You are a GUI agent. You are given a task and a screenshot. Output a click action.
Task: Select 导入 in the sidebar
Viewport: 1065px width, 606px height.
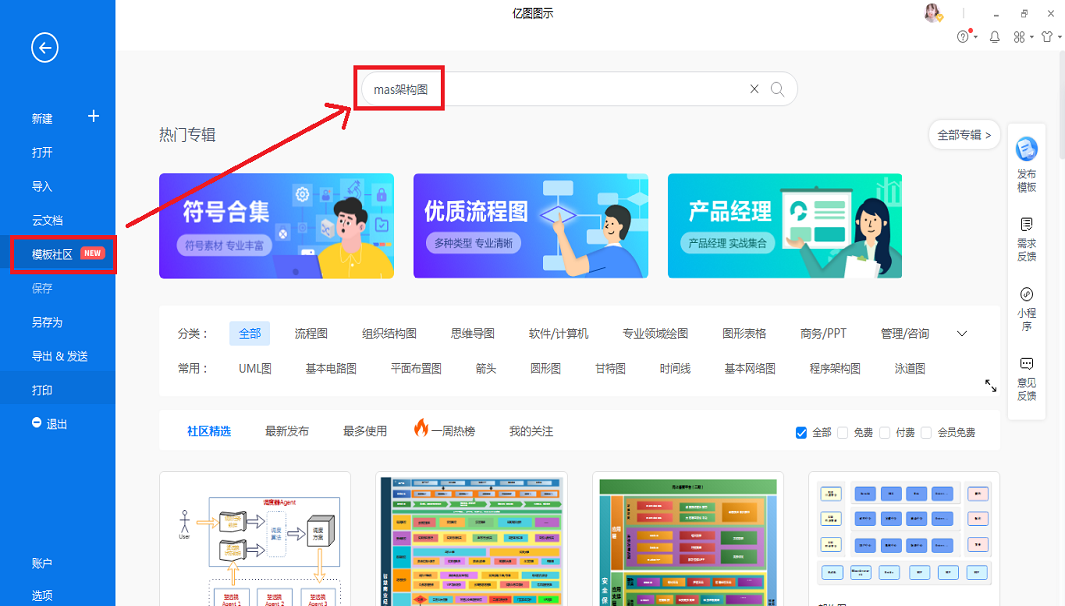[x=42, y=186]
